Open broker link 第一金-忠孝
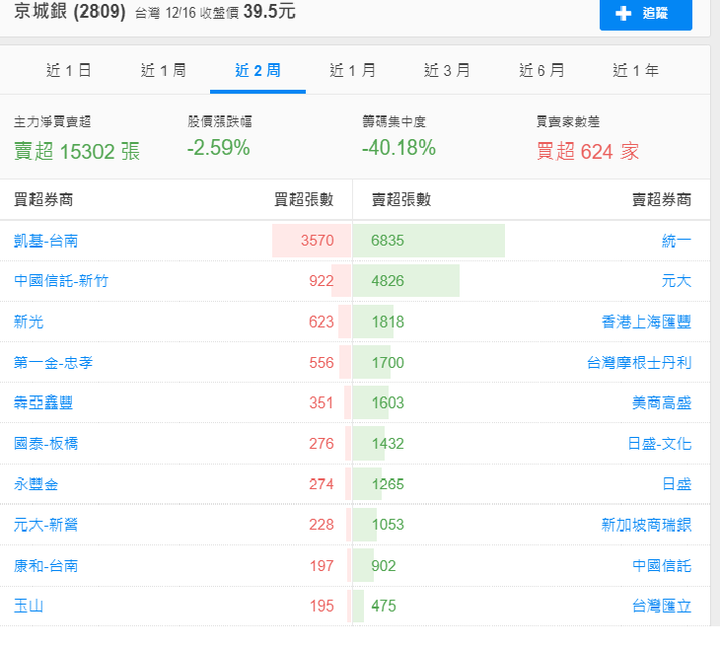The image size is (720, 647). tap(53, 362)
